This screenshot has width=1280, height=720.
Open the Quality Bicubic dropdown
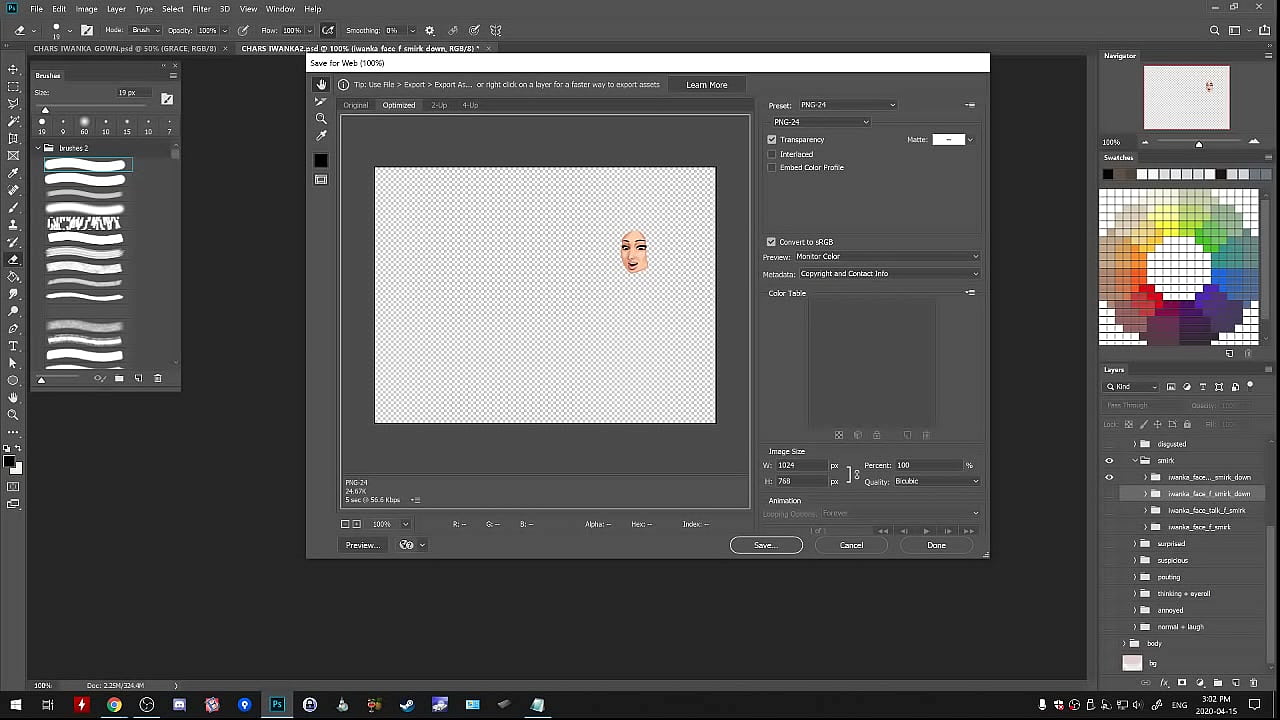pos(936,481)
